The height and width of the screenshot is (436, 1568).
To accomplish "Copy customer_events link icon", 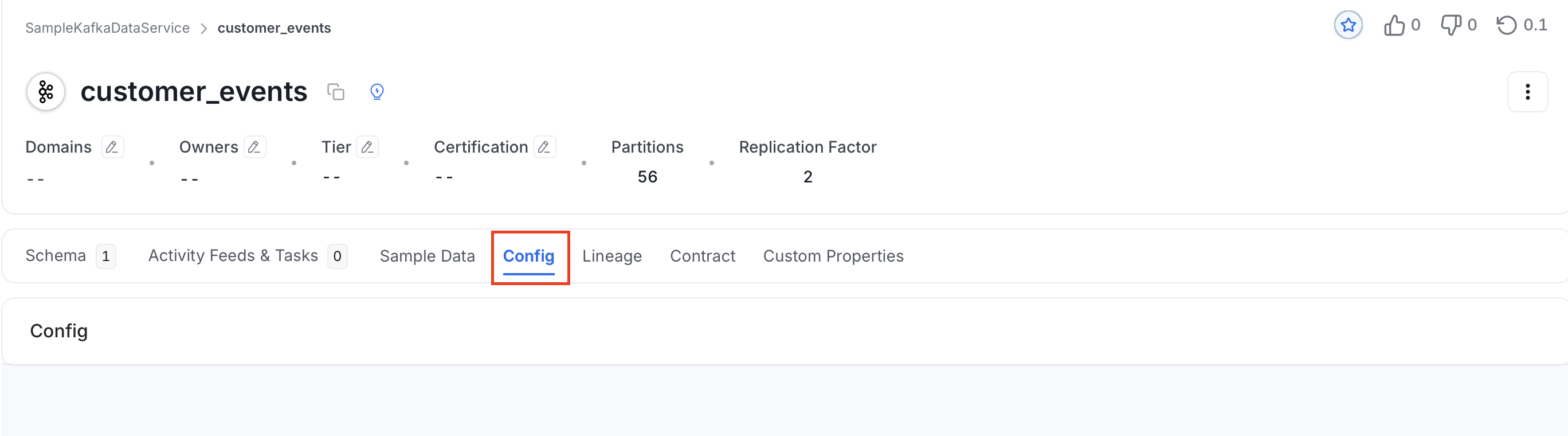I will tap(335, 92).
